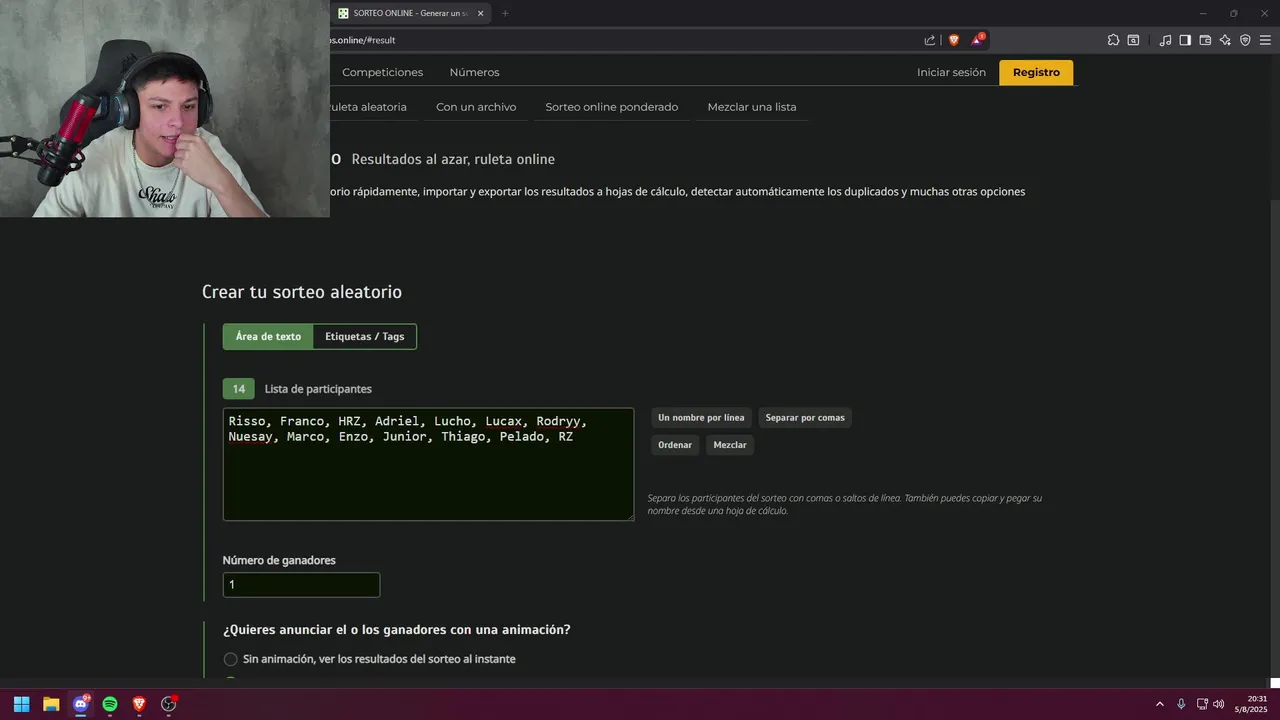
Task: Close the SORTEO ONLINE tab
Action: [481, 13]
